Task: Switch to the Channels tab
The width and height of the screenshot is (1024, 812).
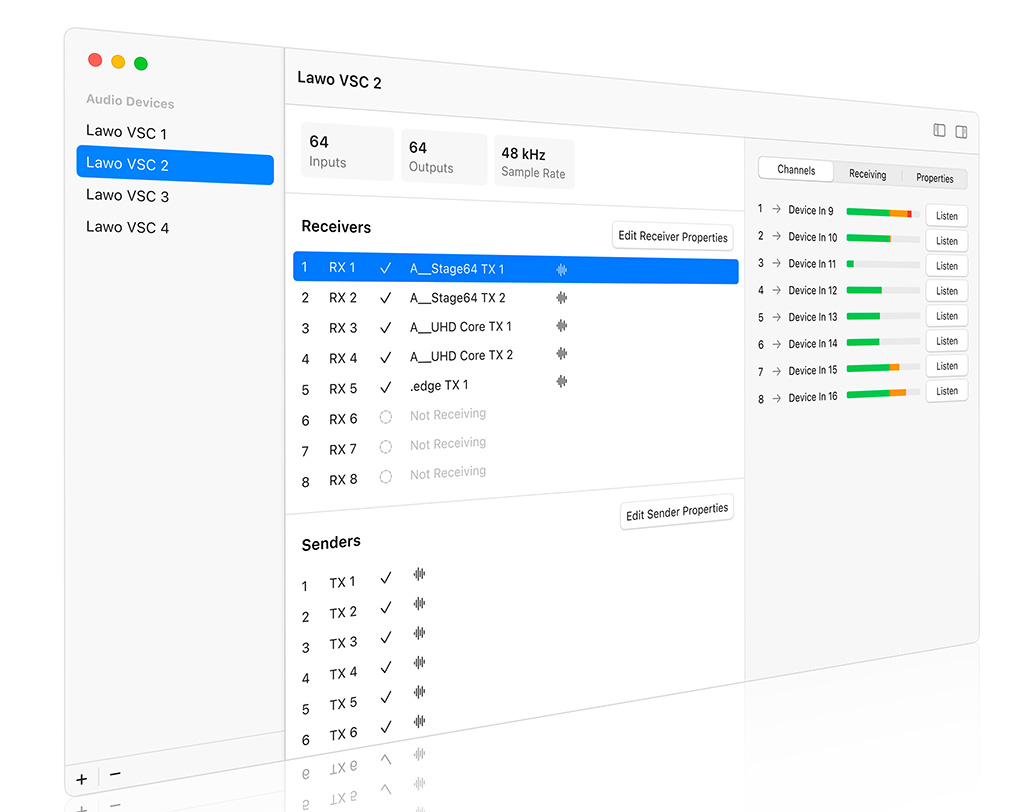Action: coord(796,170)
